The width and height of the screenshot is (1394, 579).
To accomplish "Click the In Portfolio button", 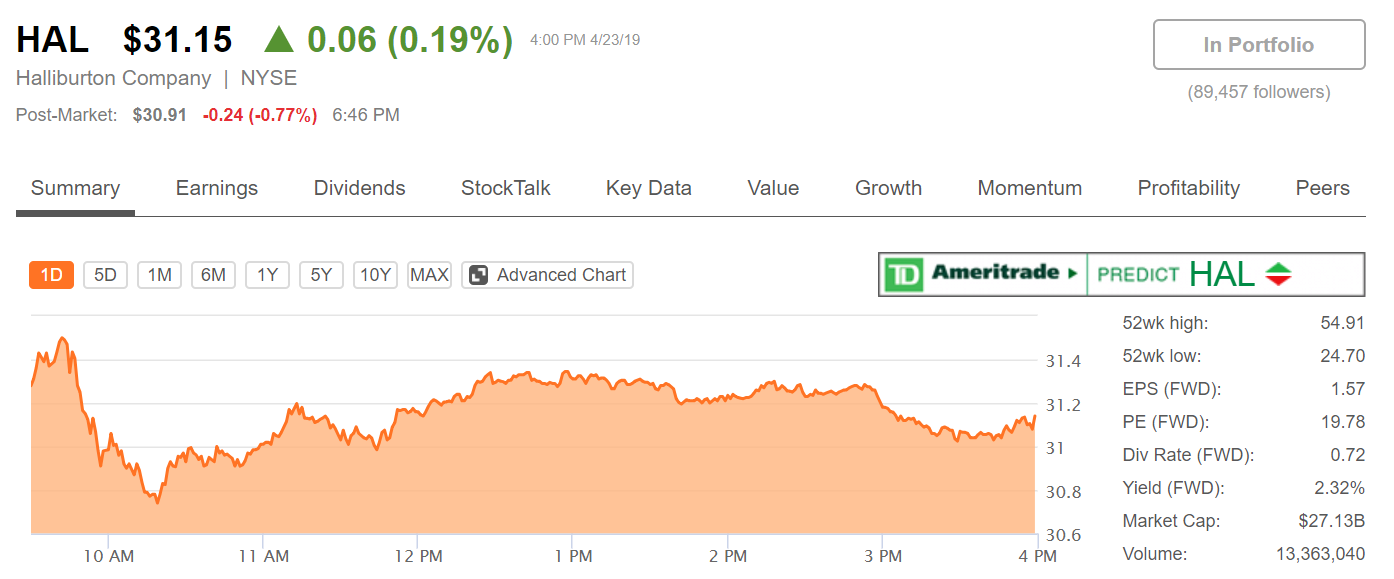I will (1258, 45).
